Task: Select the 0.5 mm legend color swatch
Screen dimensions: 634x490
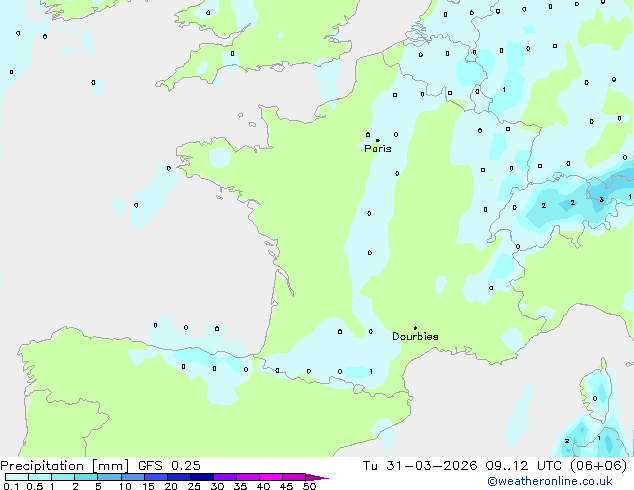Action: 40,477
